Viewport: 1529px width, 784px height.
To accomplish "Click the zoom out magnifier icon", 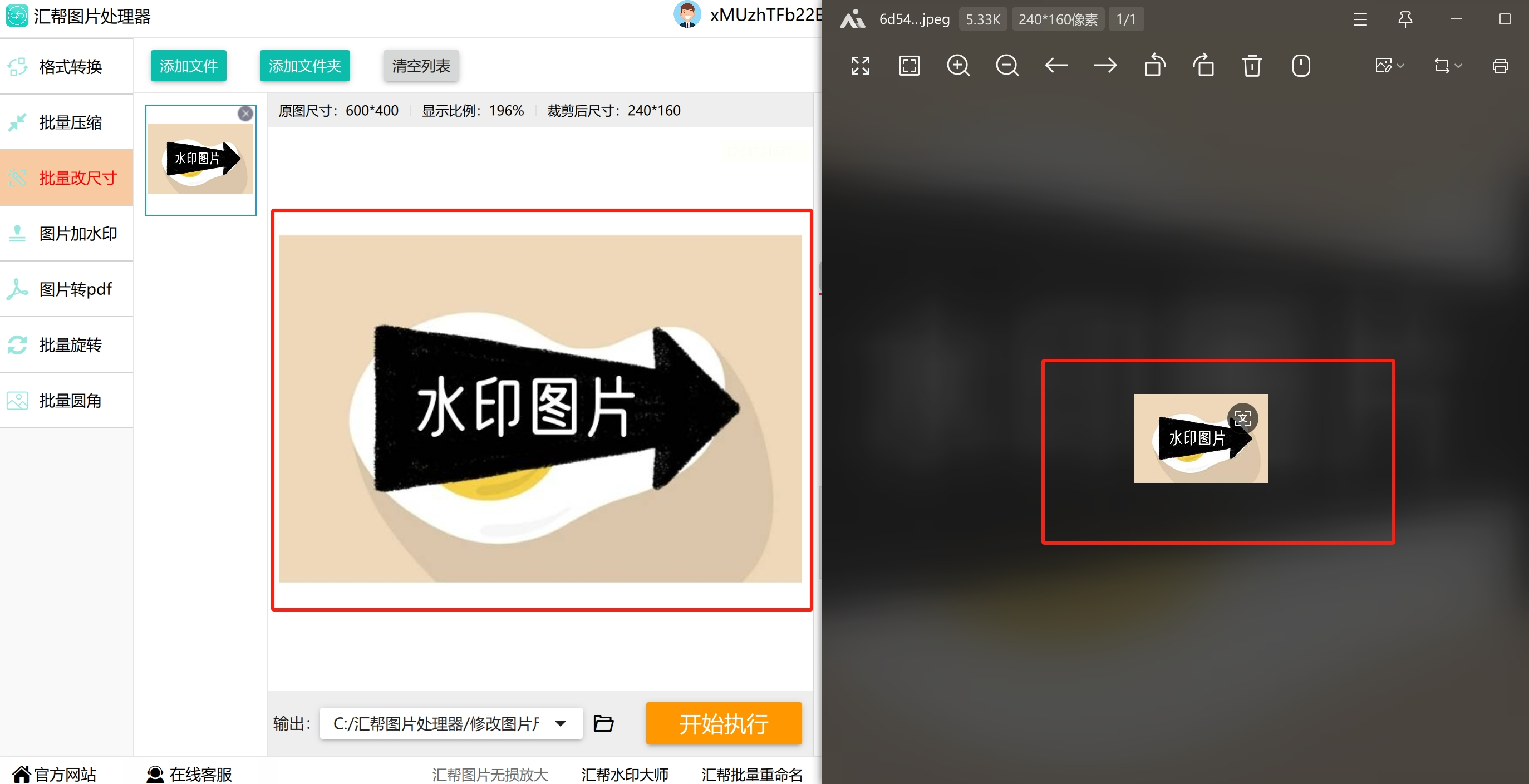I will click(x=1007, y=65).
